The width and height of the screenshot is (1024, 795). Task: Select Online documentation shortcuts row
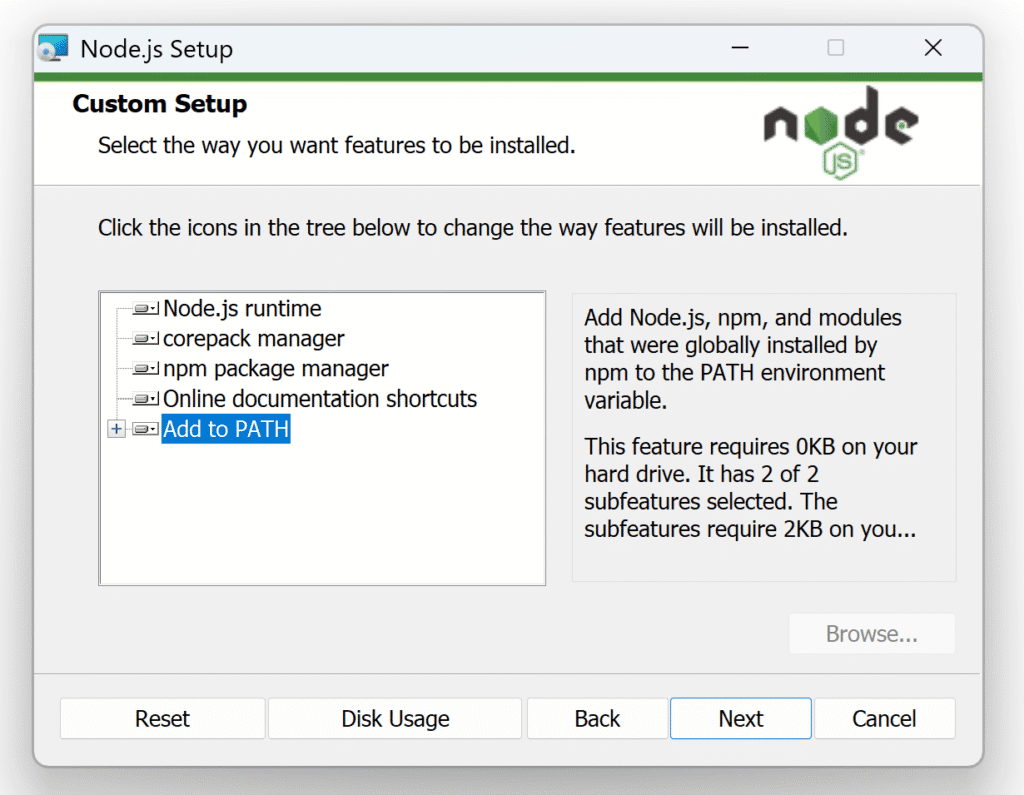[x=320, y=398]
